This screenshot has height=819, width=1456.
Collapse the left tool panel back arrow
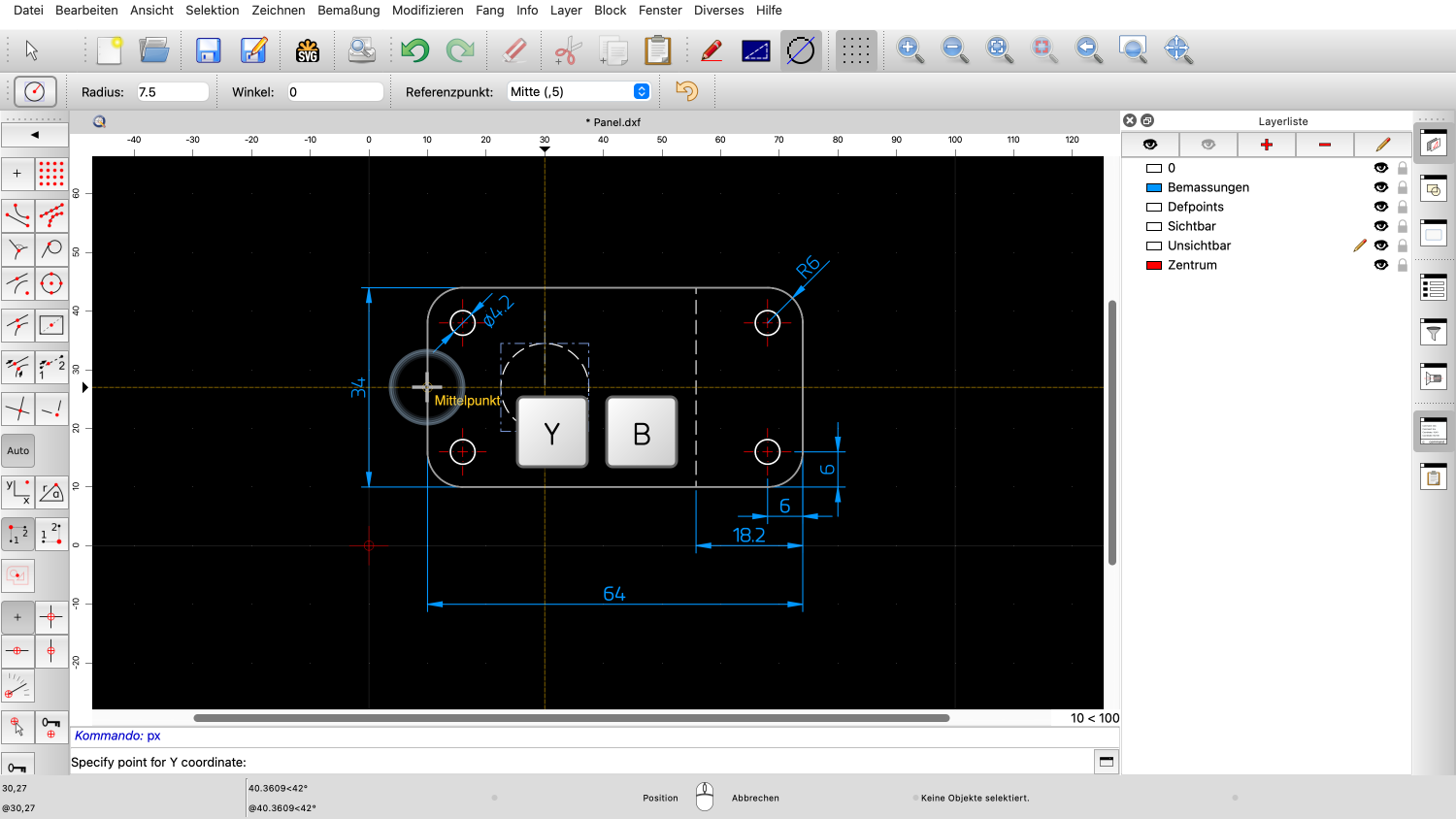35,135
